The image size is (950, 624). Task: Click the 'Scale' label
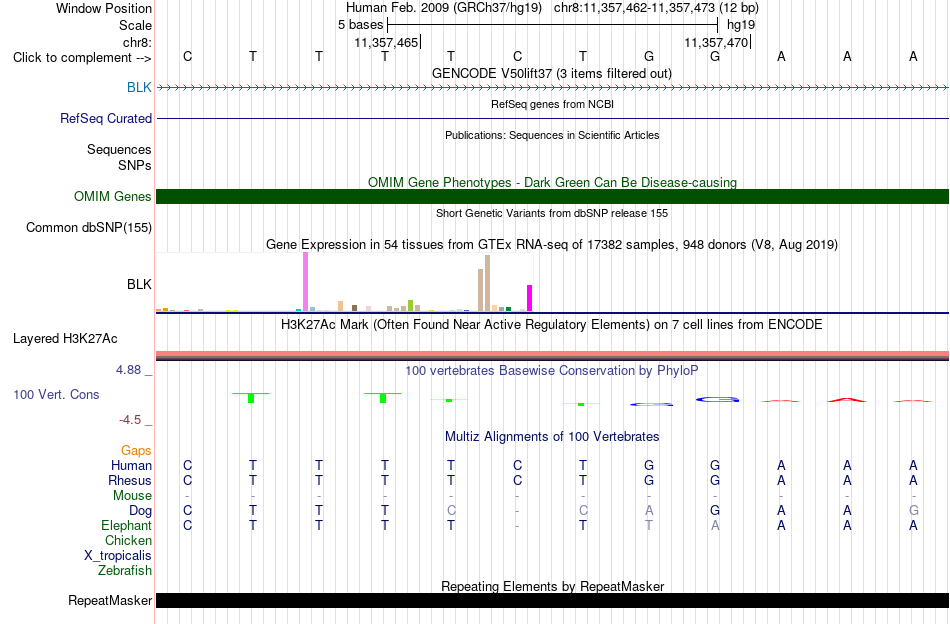135,25
